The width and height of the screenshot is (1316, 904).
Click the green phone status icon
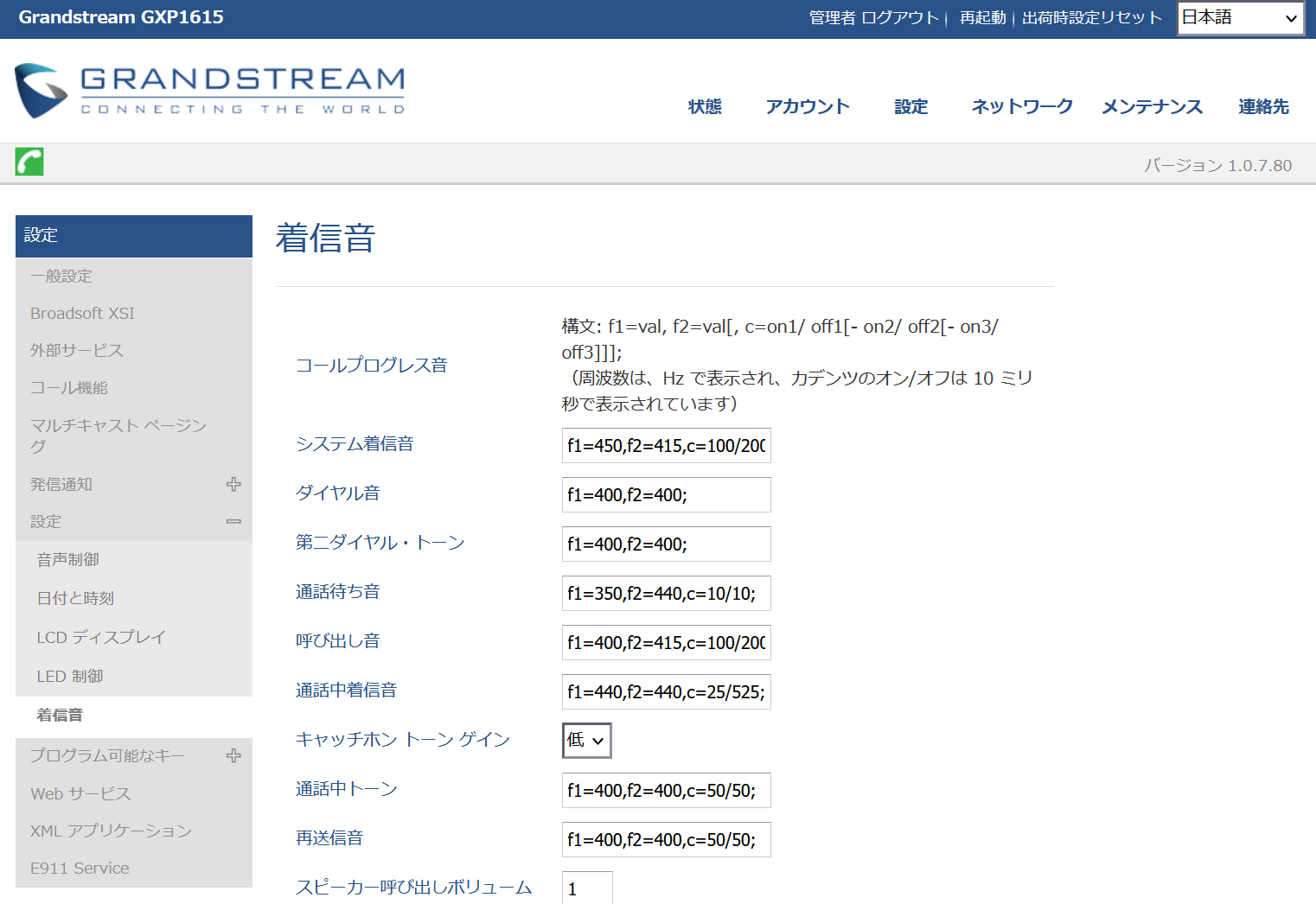click(x=29, y=162)
